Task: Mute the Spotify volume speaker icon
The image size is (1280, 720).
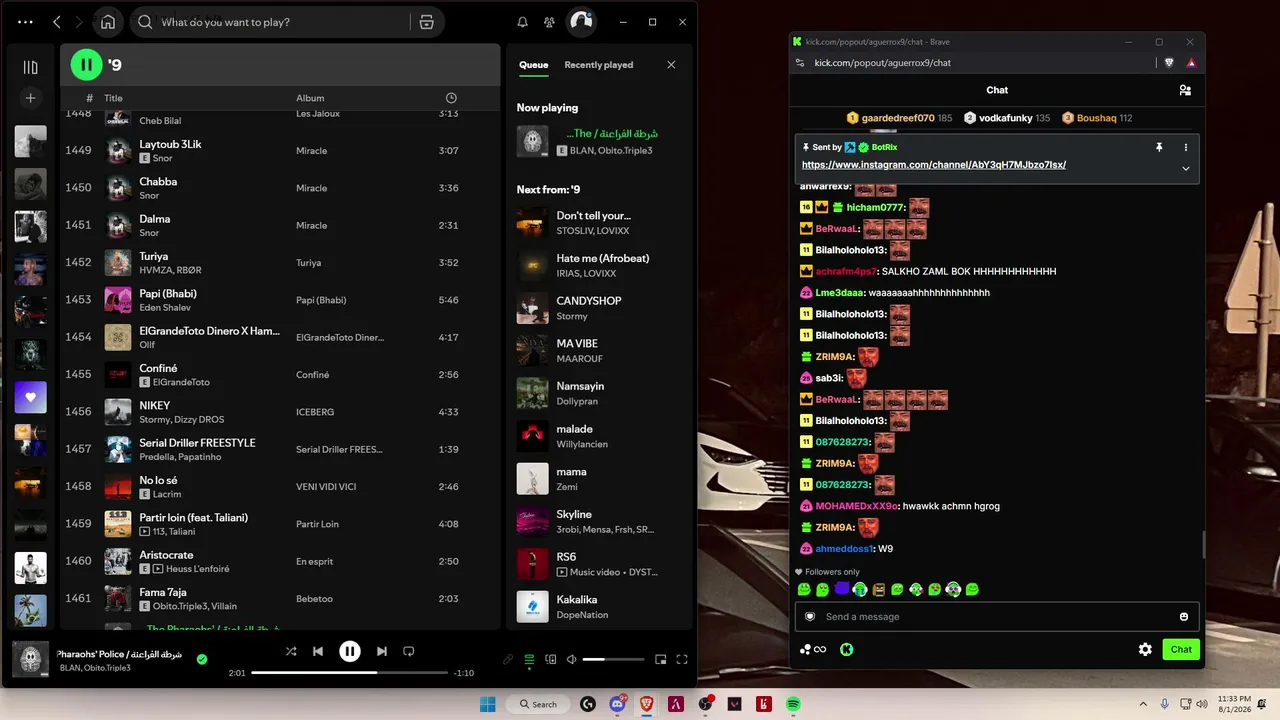Action: [571, 659]
